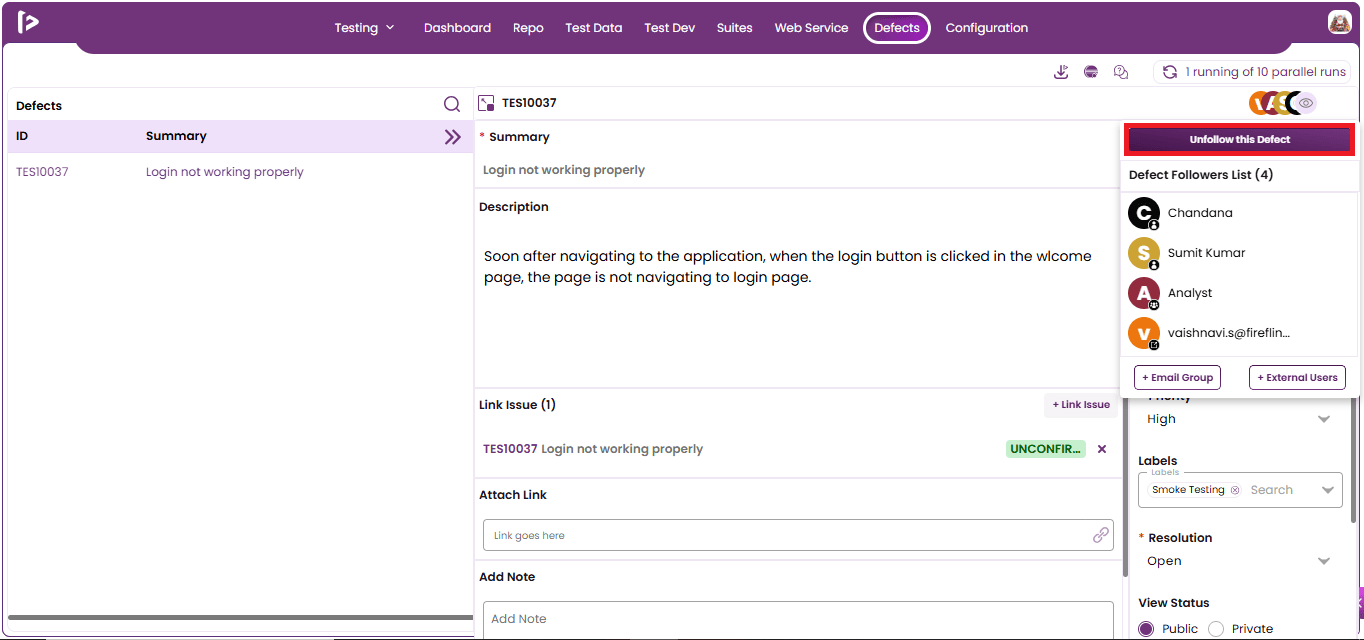The image size is (1364, 640).
Task: Click the expand icon beside TES10037 title
Action: pos(487,103)
